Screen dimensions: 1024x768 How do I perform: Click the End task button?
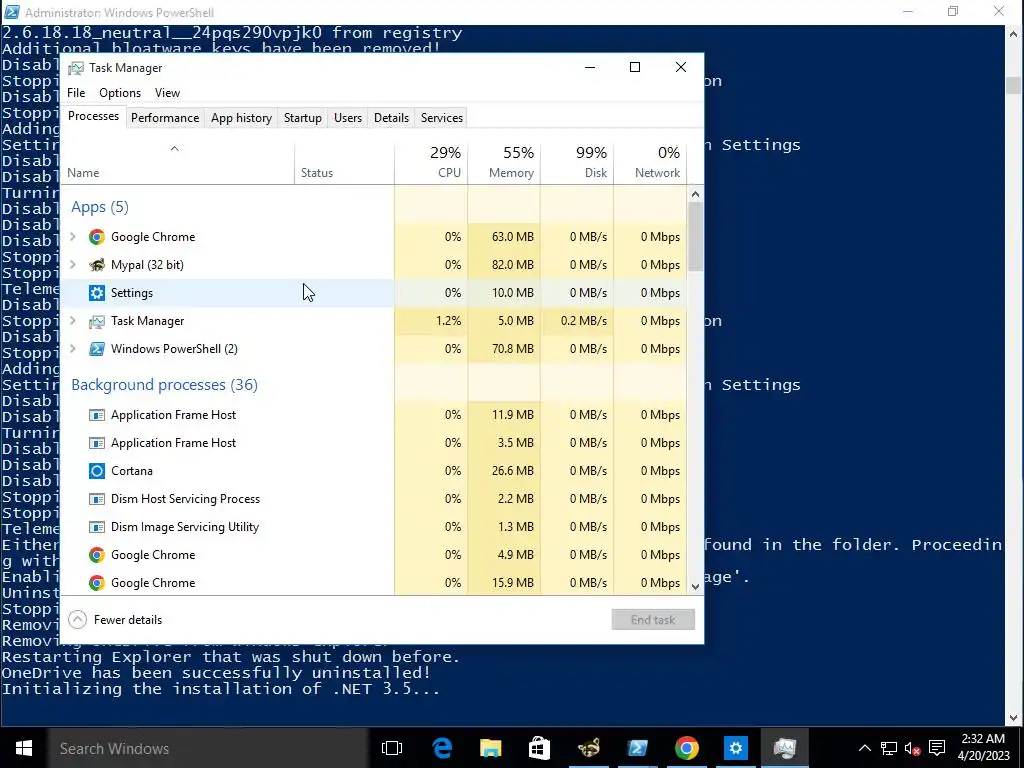pyautogui.click(x=653, y=620)
